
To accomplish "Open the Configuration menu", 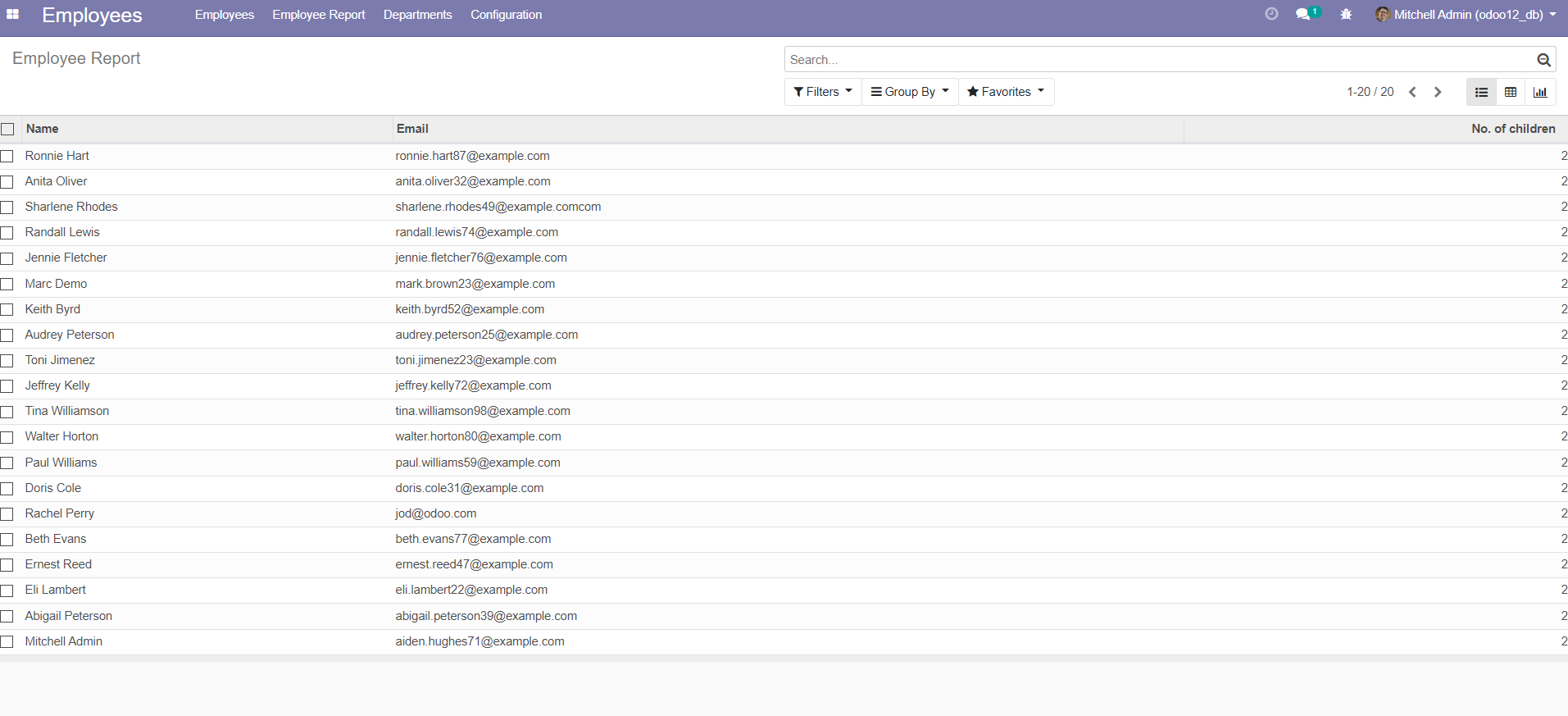I will tap(506, 15).
